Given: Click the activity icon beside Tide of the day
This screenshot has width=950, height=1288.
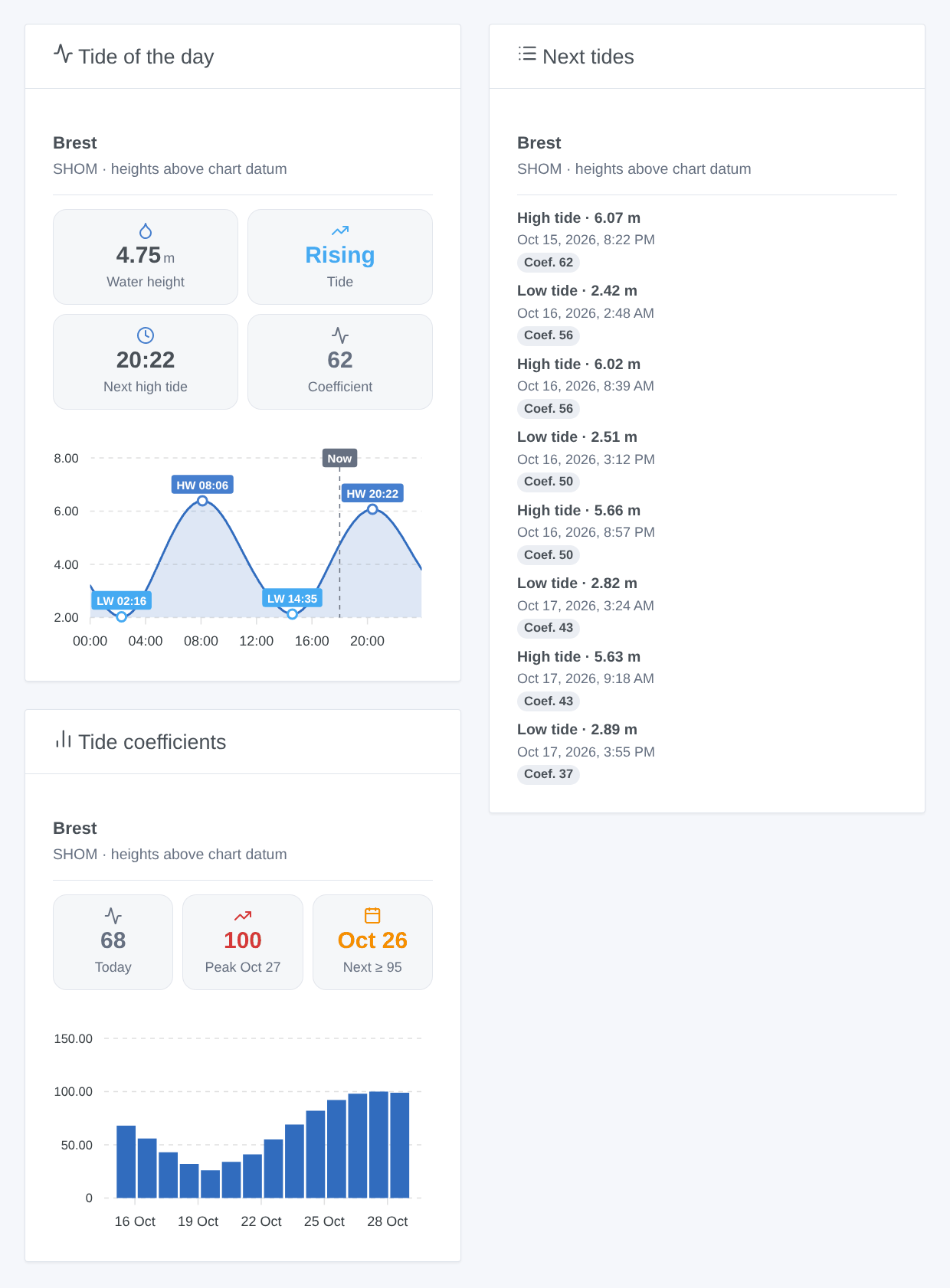Looking at the screenshot, I should (63, 54).
